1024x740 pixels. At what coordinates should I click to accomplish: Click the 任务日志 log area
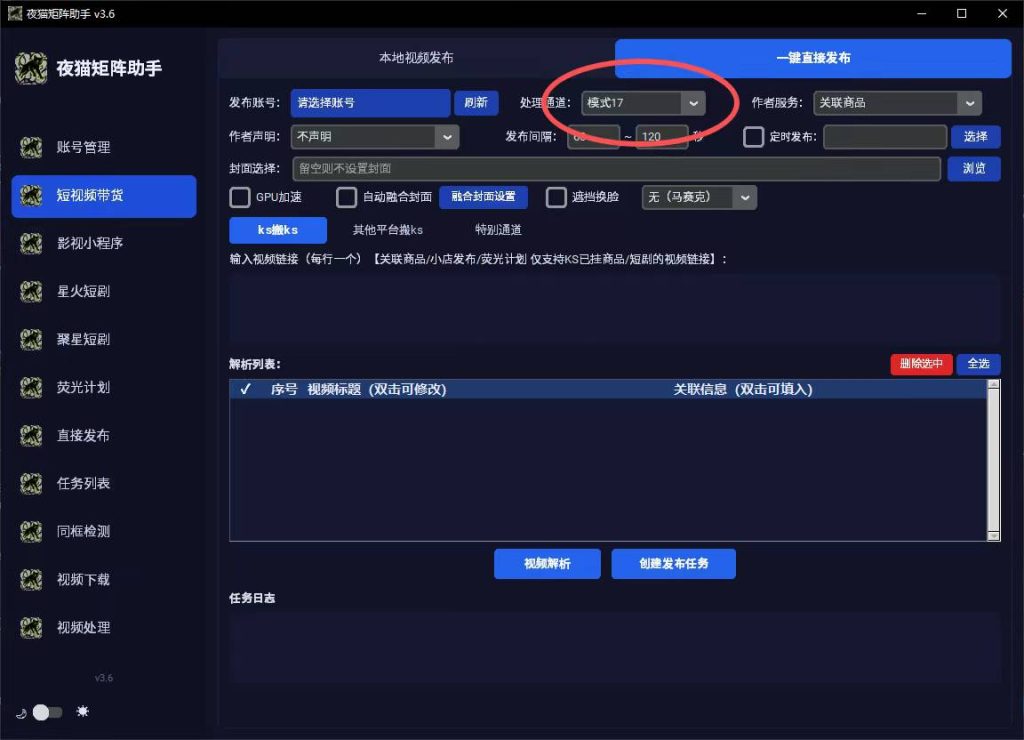(615, 649)
